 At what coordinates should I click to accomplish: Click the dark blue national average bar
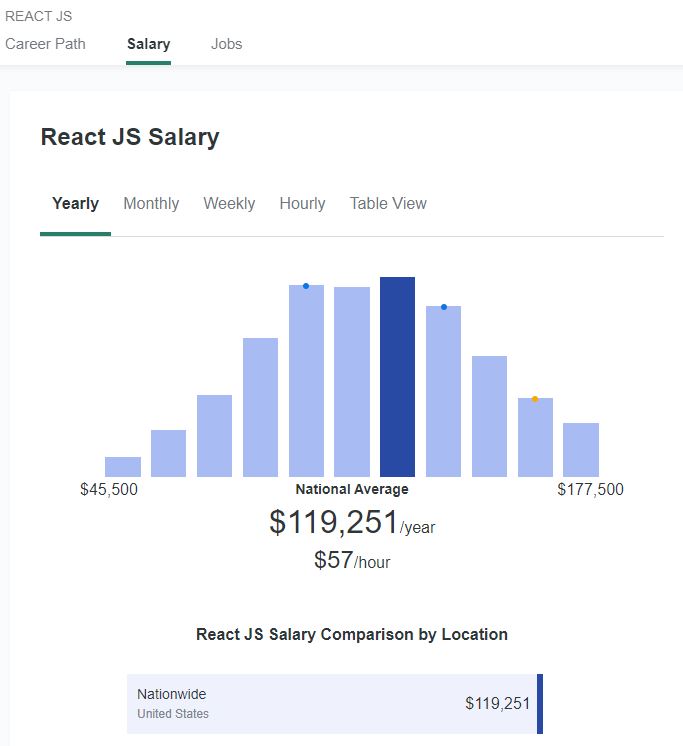(397, 377)
